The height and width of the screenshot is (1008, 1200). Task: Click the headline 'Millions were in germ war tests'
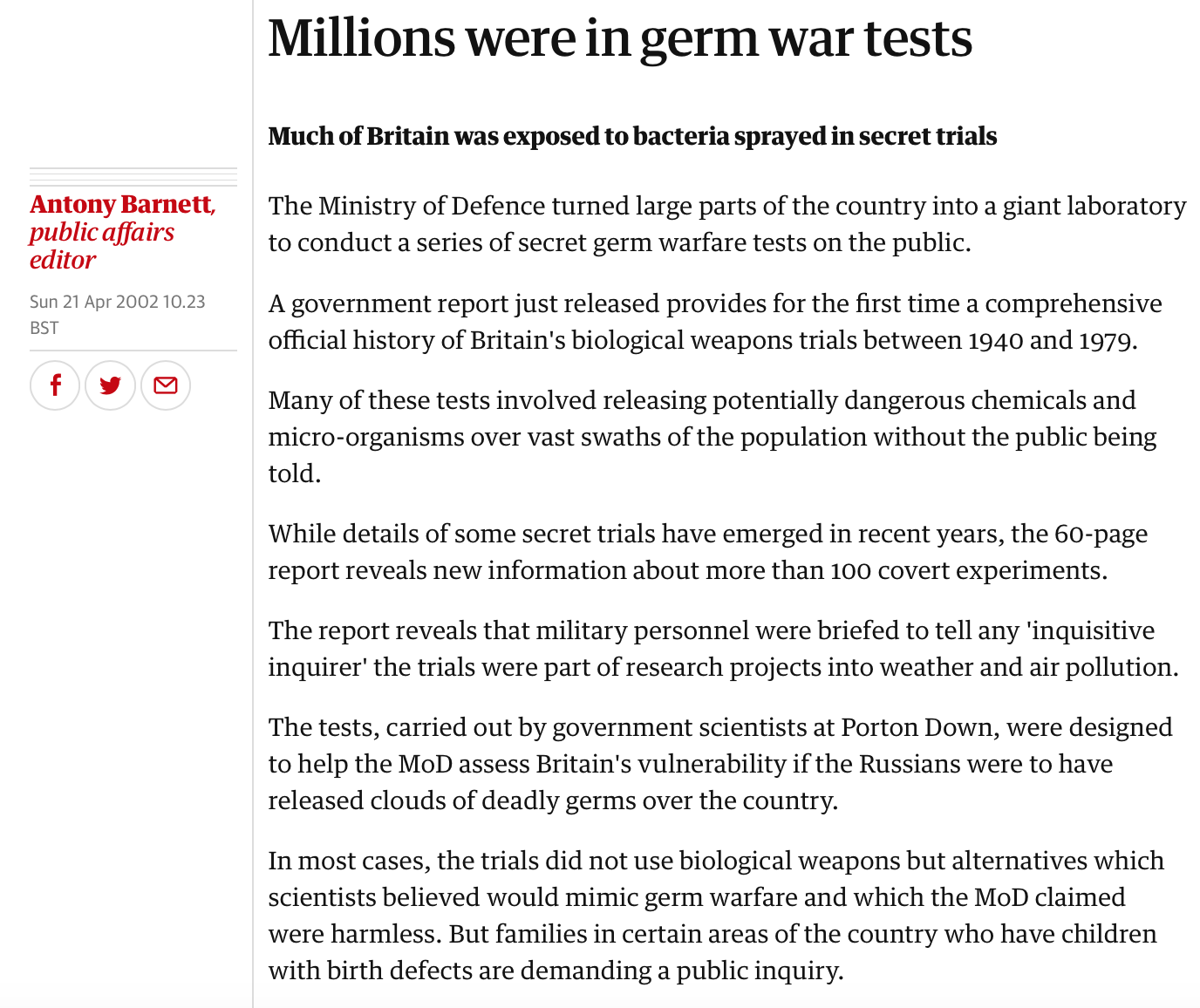[x=620, y=39]
